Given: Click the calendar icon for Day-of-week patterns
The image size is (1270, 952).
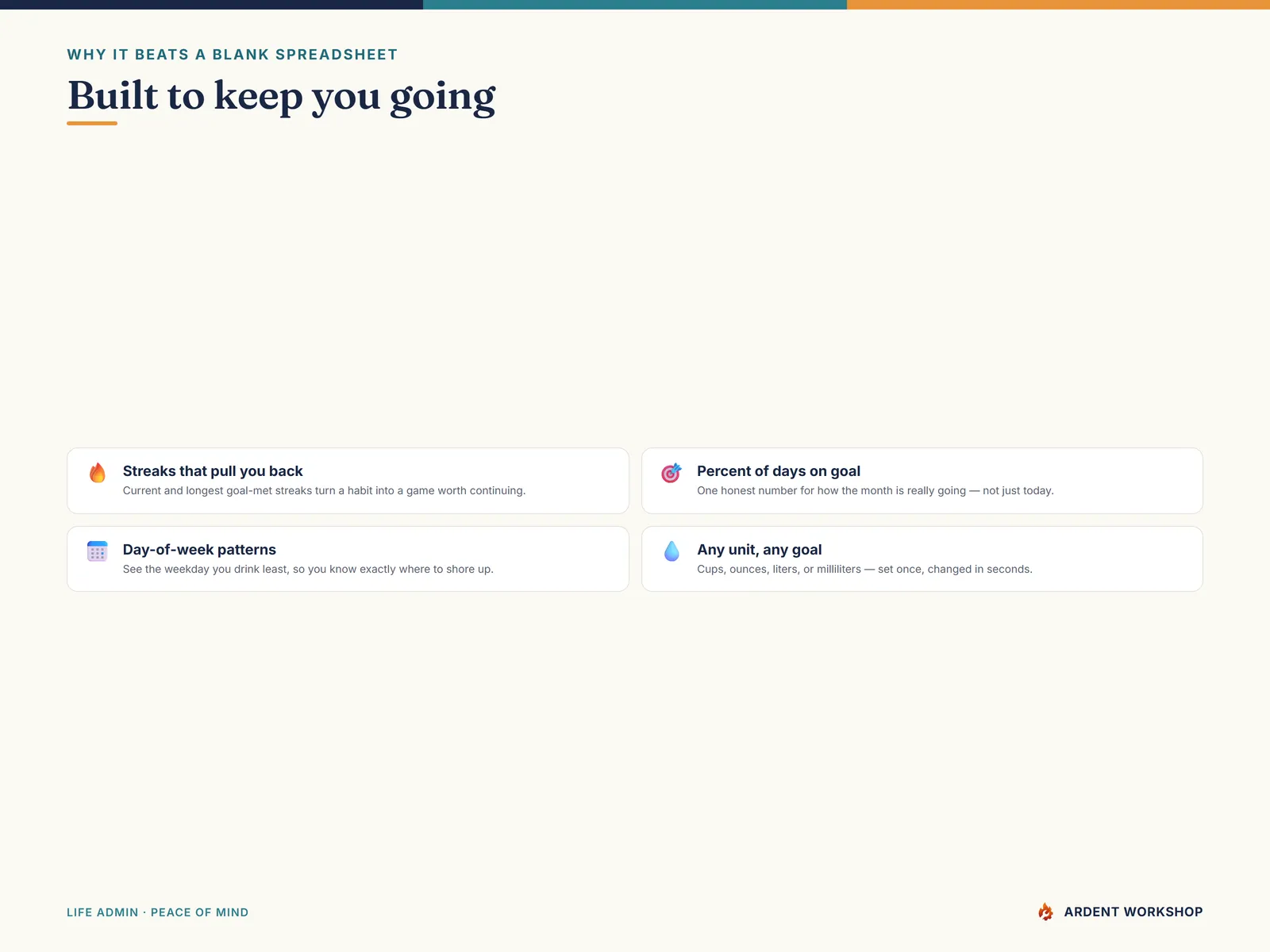Looking at the screenshot, I should click(x=97, y=551).
